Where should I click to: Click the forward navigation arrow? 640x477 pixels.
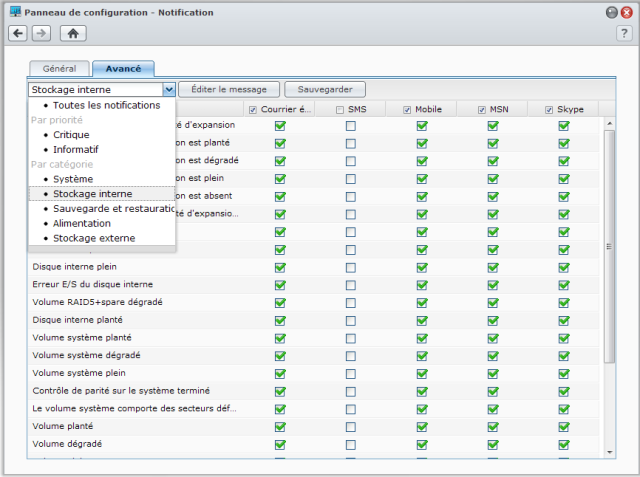40,33
